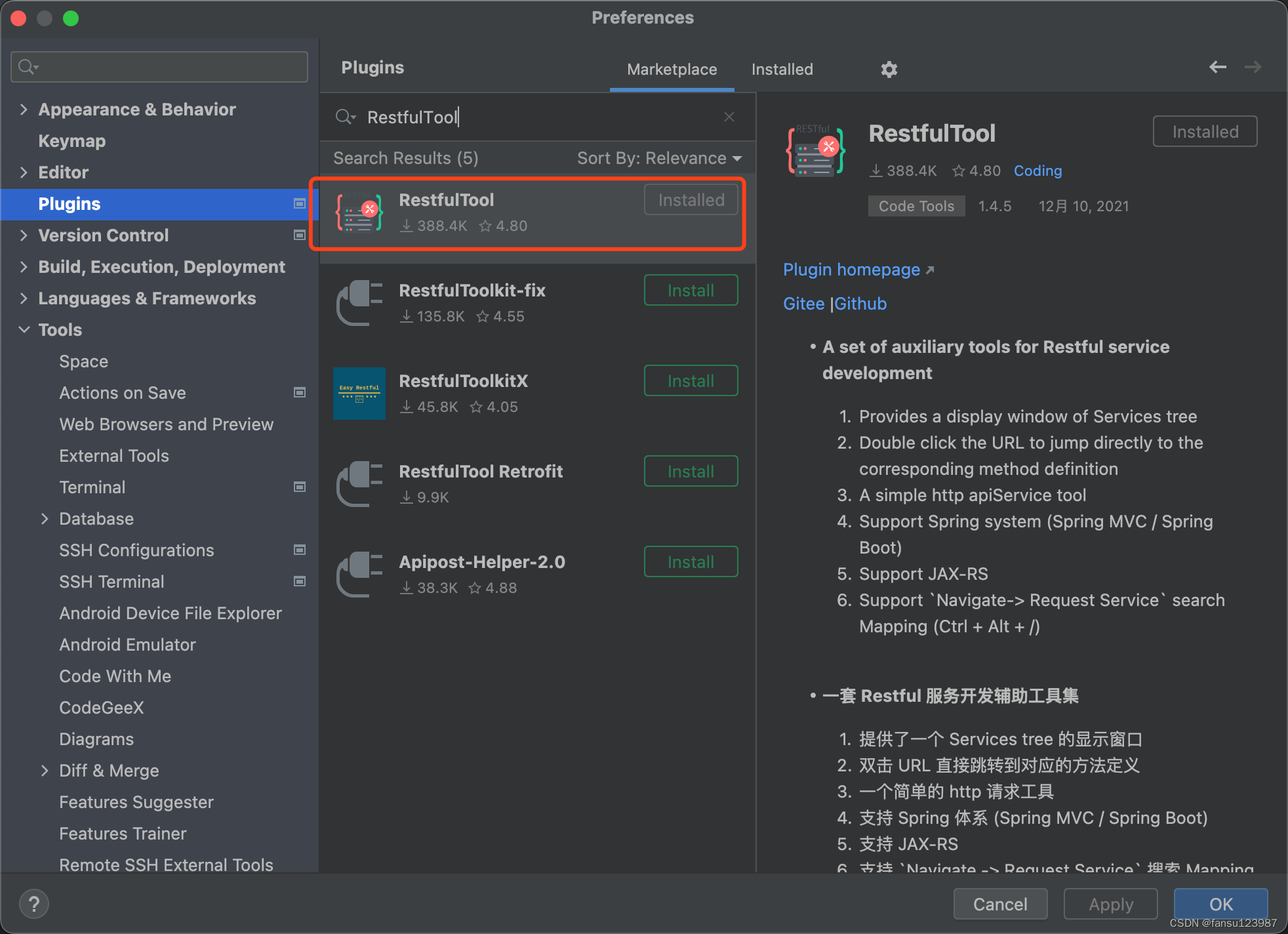The width and height of the screenshot is (1288, 934).
Task: Click the RestfulToolkitX Easy Restful icon
Action: [359, 393]
